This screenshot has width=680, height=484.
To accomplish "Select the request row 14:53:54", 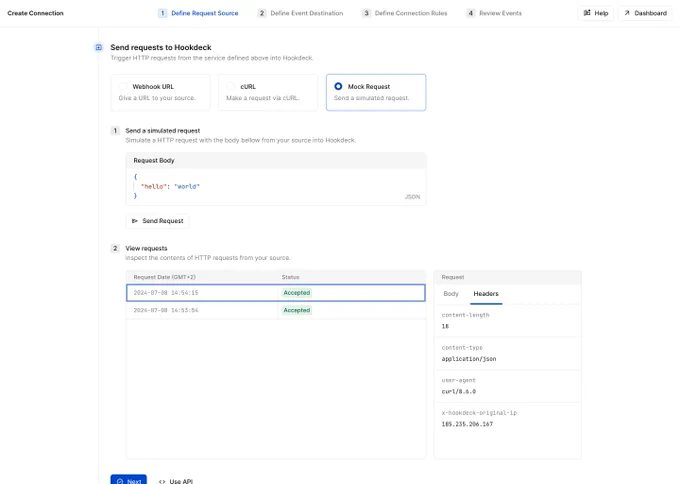I will (276, 310).
